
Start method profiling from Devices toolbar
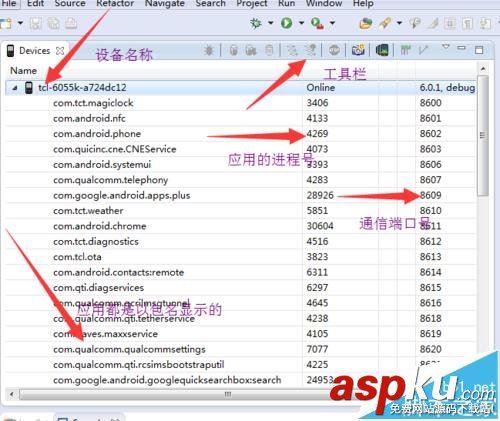point(310,50)
